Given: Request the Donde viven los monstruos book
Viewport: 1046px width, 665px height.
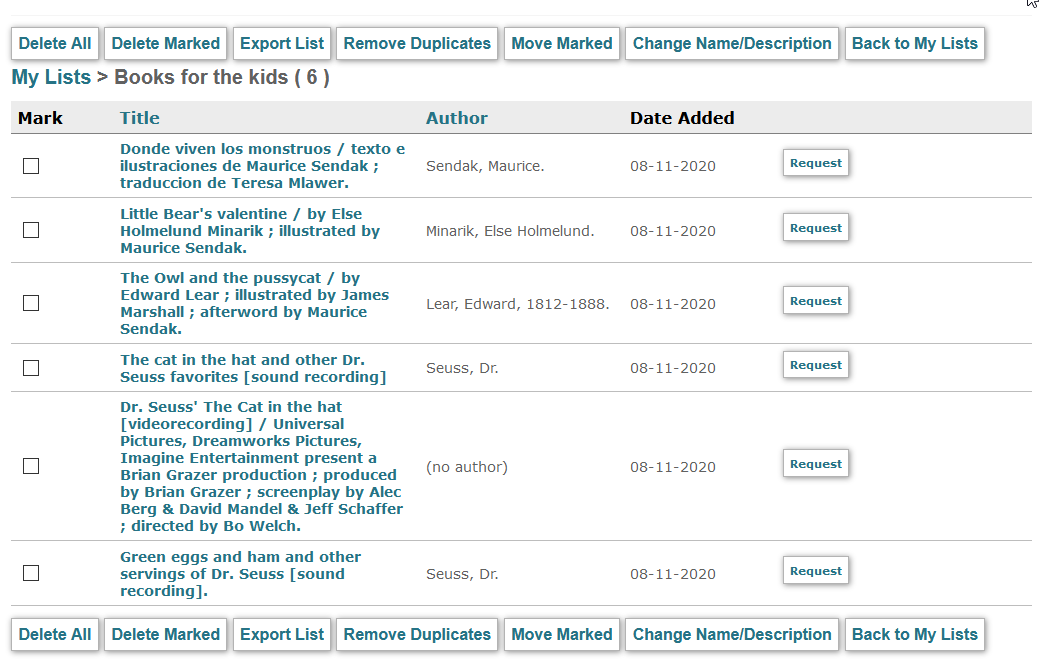Looking at the screenshot, I should pos(816,163).
